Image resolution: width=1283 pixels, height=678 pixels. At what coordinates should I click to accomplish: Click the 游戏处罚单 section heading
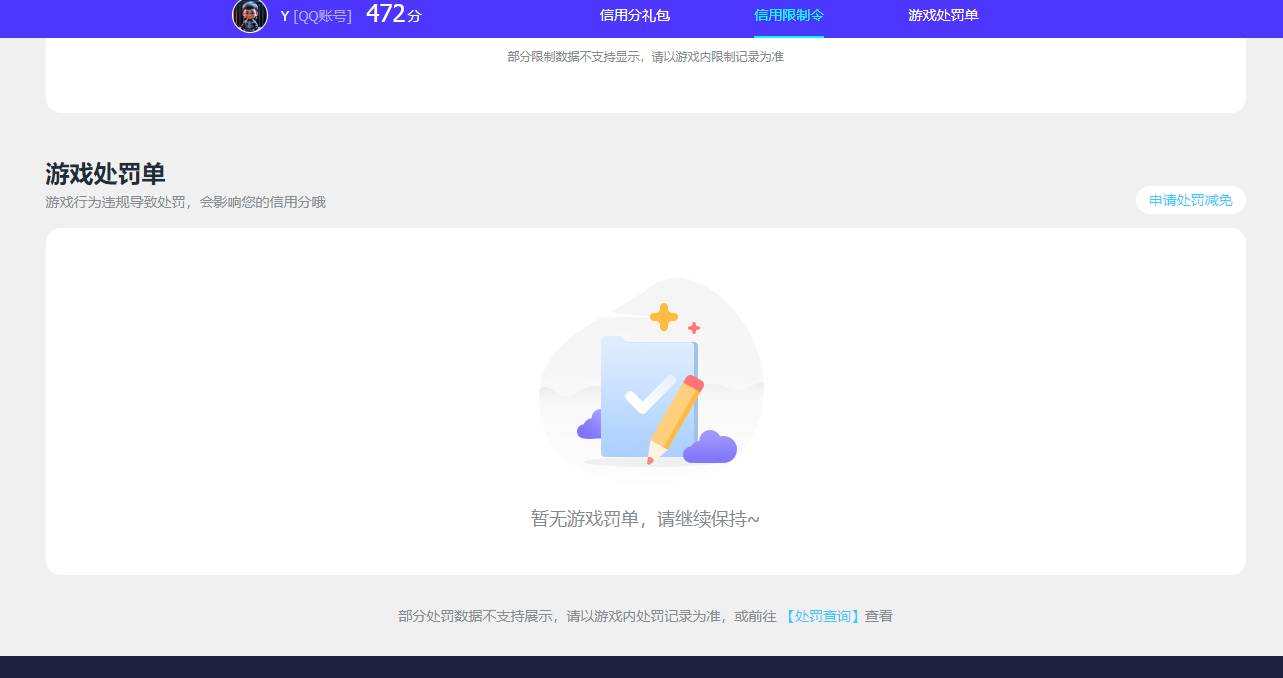[x=105, y=174]
